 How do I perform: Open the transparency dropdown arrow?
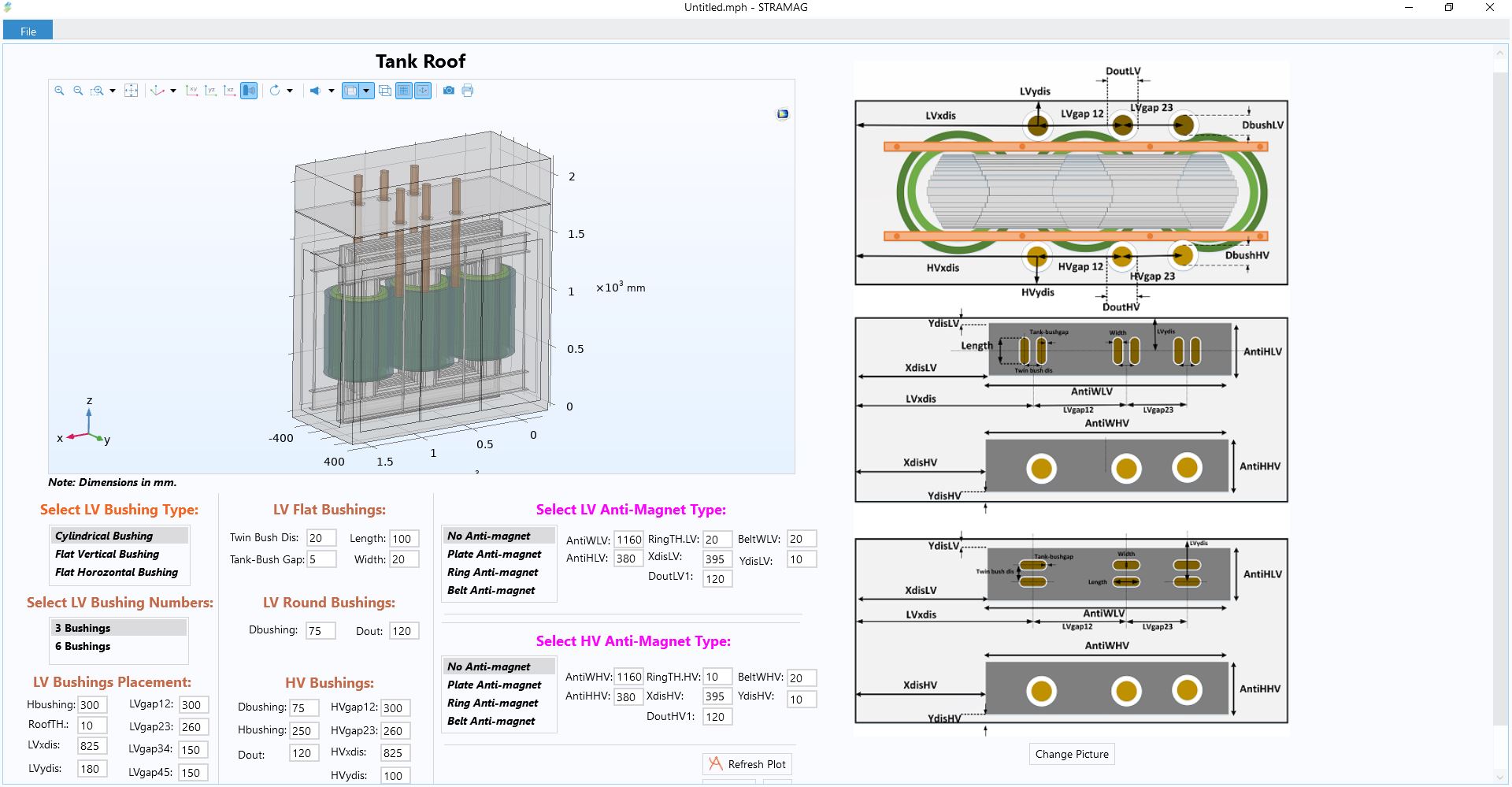tap(366, 91)
